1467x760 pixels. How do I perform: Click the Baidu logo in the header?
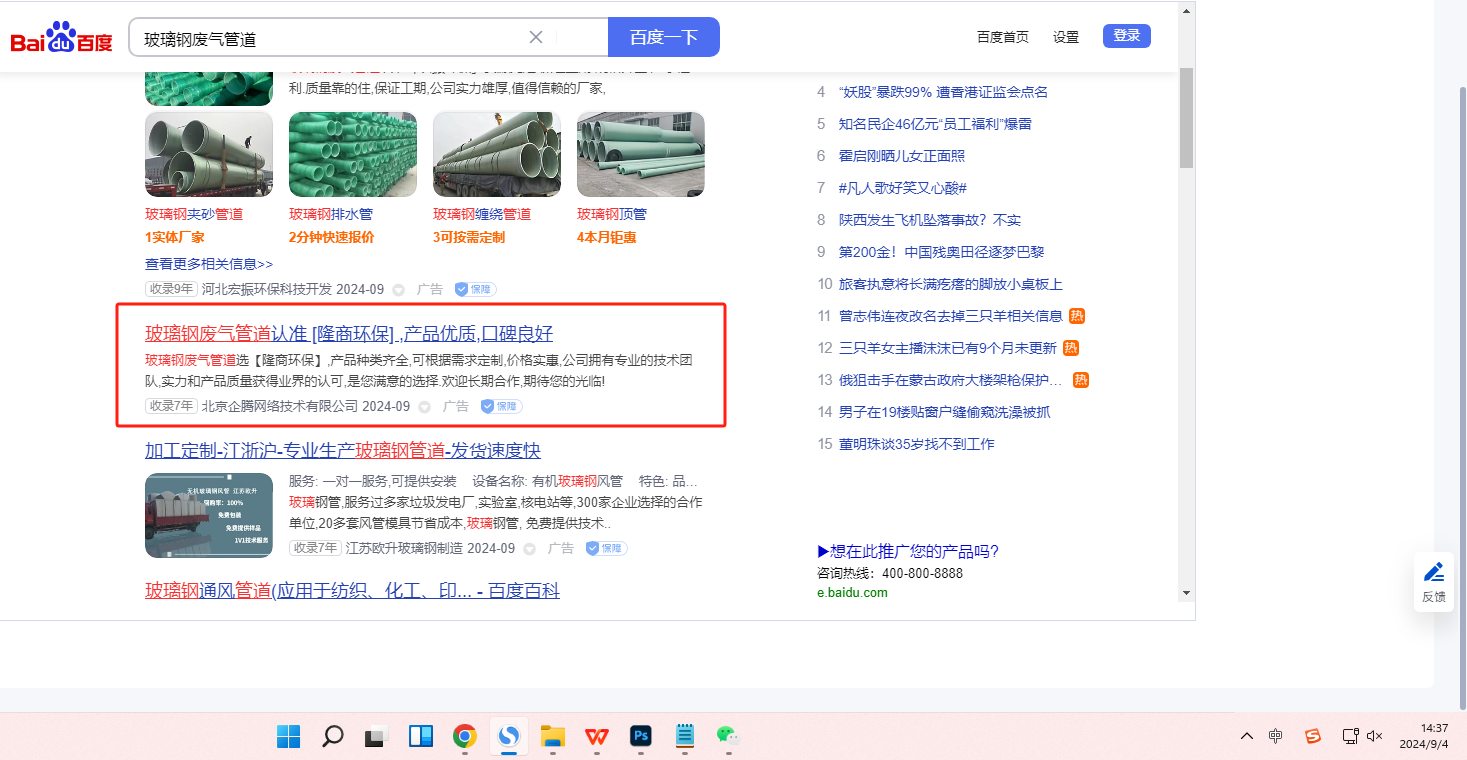point(62,38)
